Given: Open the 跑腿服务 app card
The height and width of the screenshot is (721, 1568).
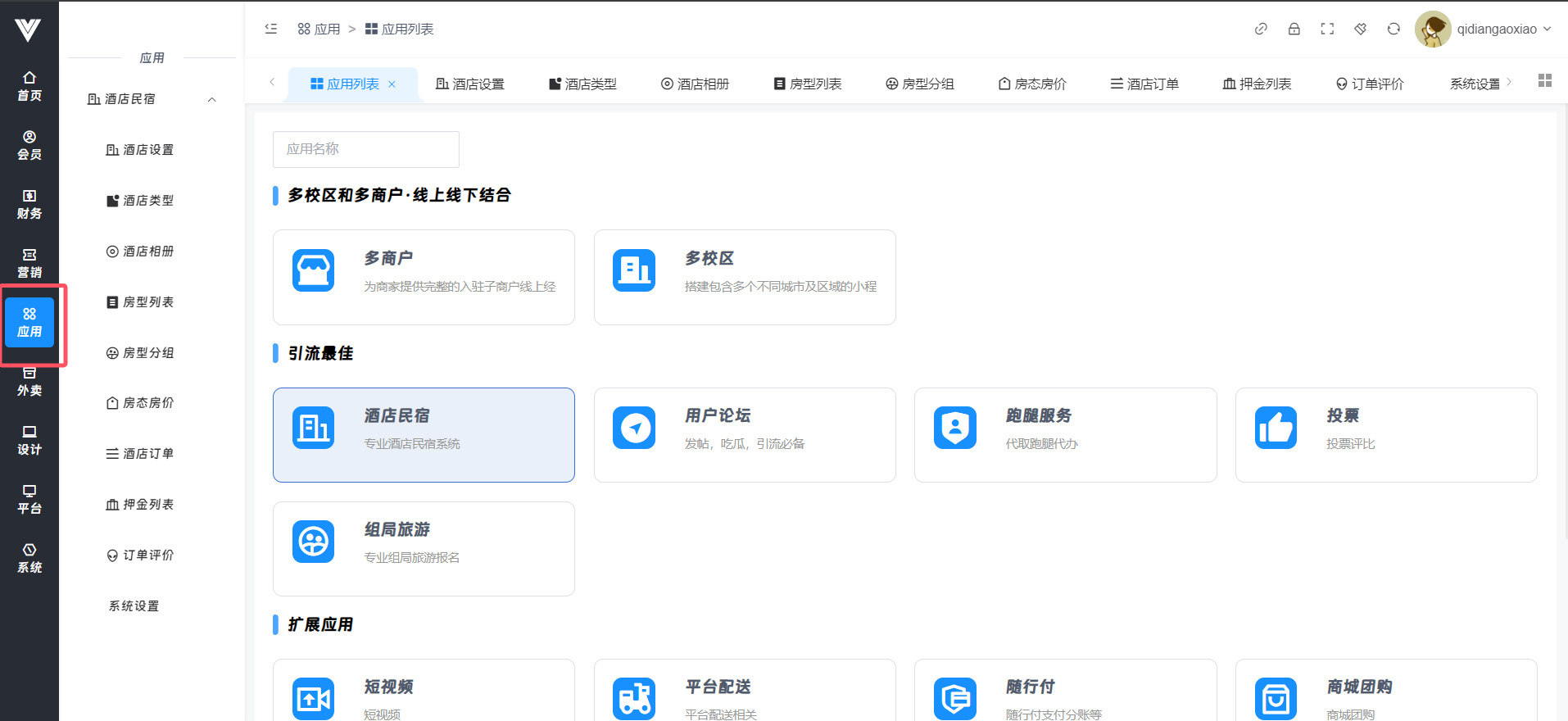Looking at the screenshot, I should click(1065, 435).
